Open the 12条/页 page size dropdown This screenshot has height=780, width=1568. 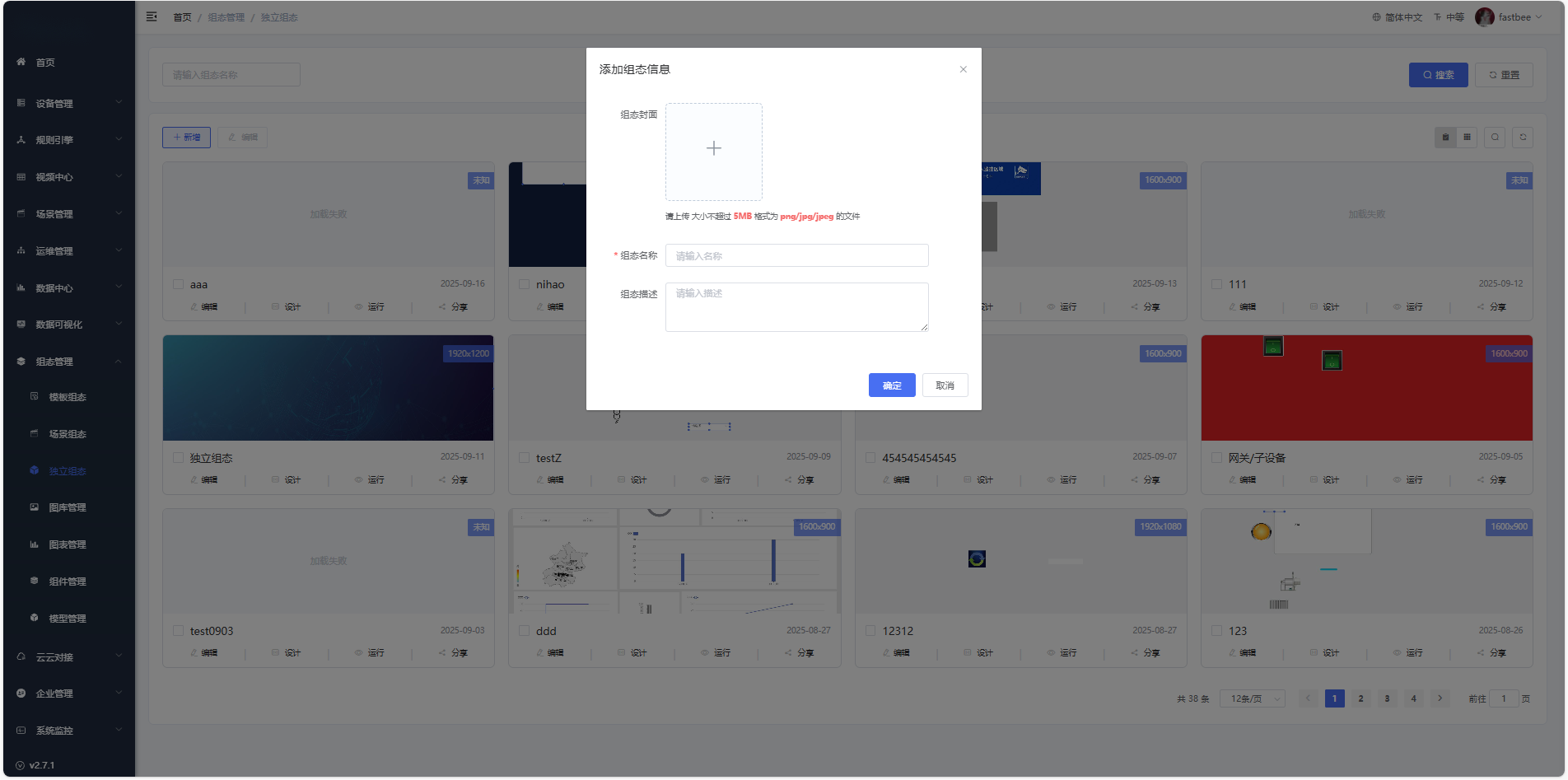point(1252,698)
